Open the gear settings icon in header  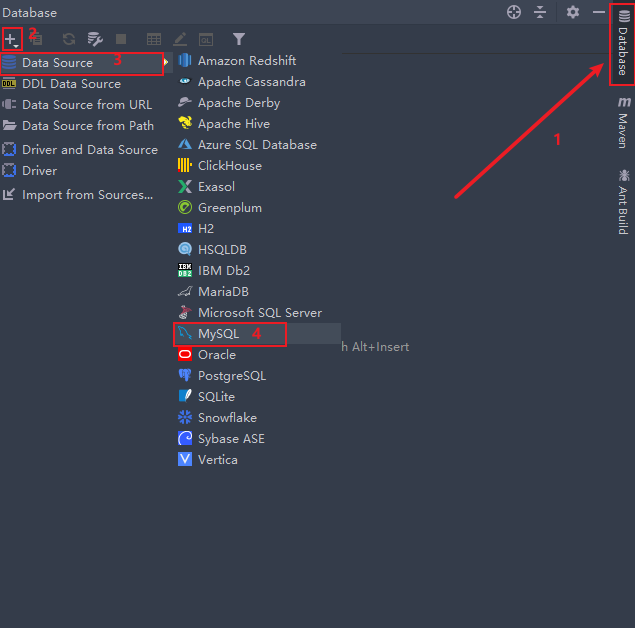pos(573,12)
